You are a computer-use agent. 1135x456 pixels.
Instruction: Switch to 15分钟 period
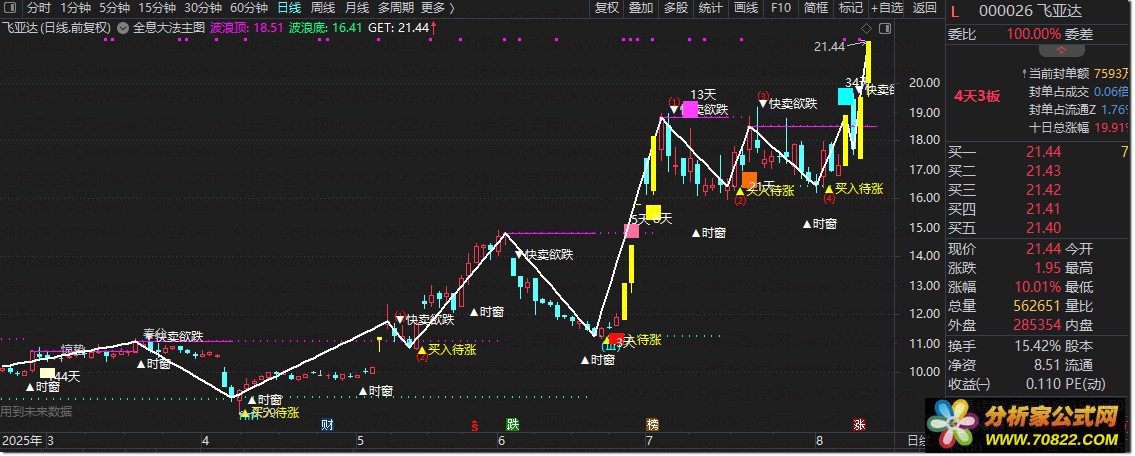(157, 8)
